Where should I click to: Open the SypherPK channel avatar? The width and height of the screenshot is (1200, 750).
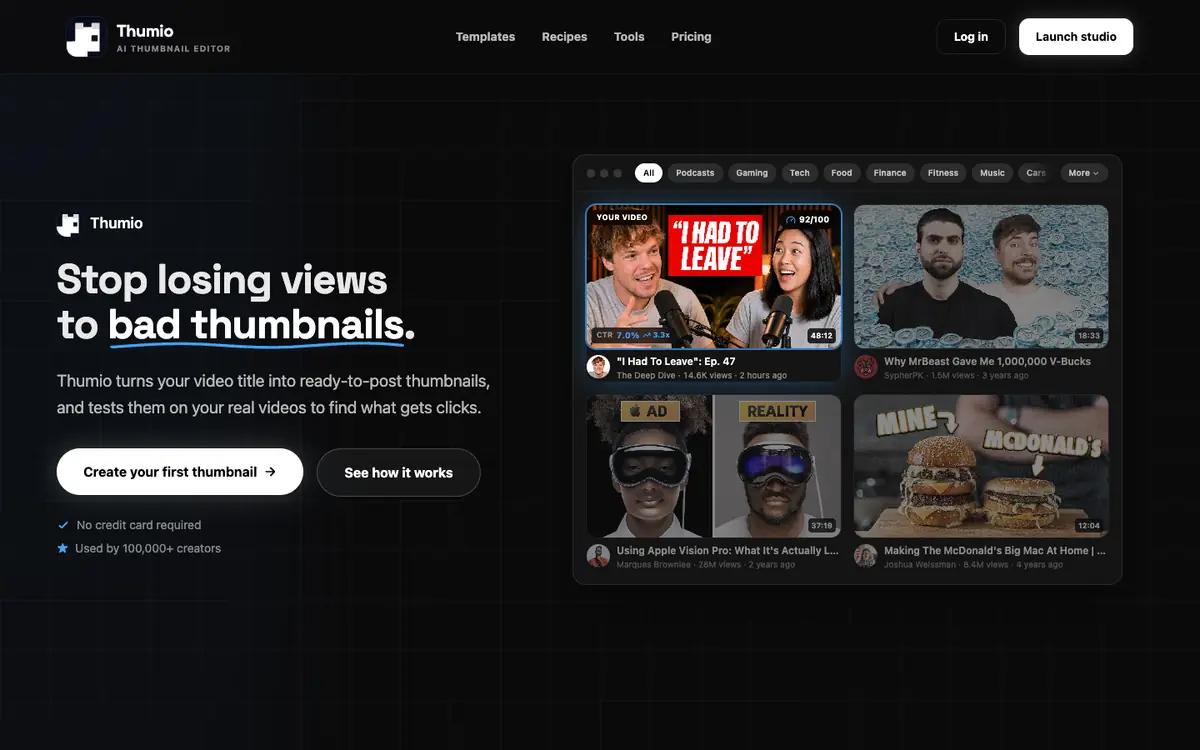[x=866, y=367]
